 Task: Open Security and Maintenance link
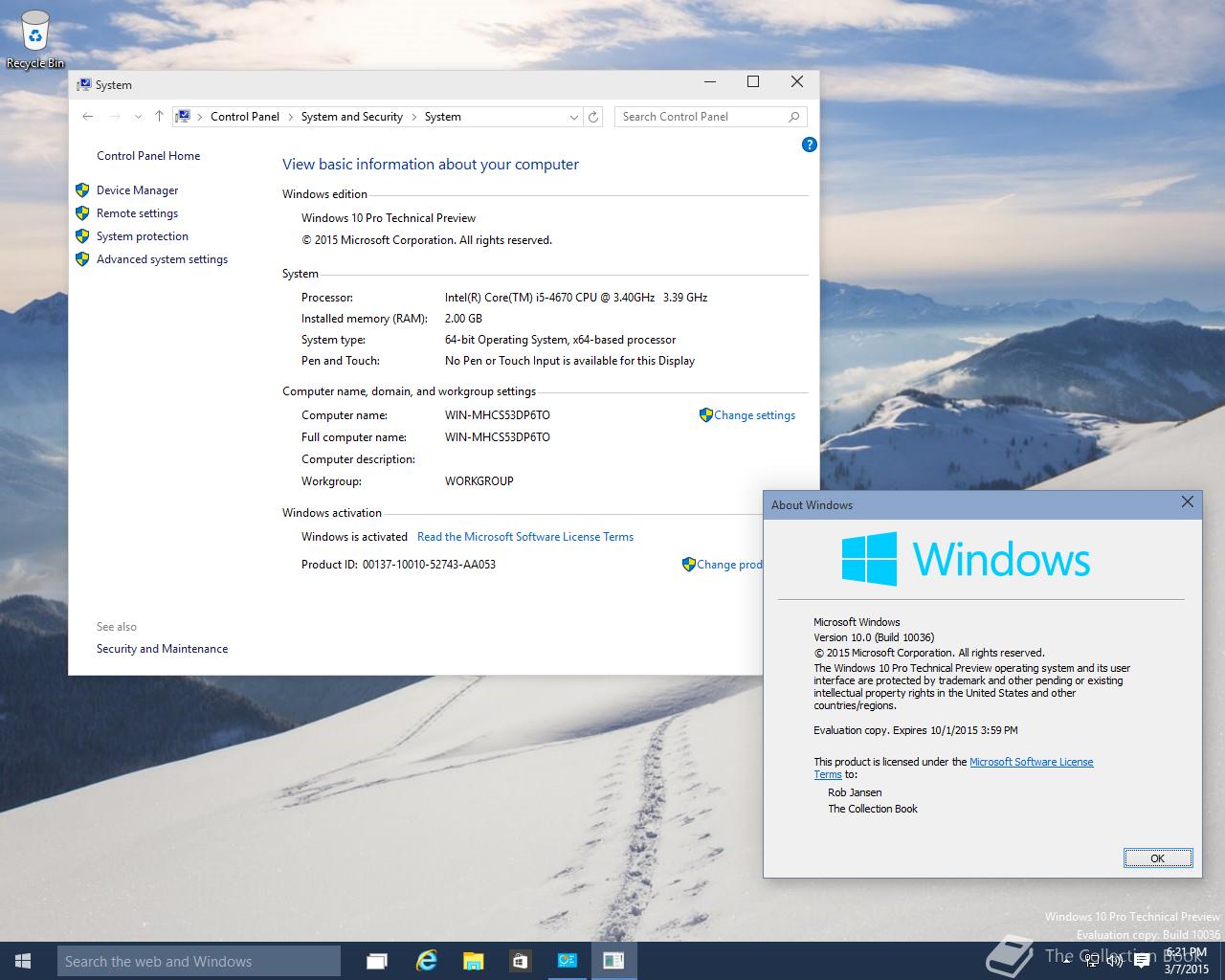click(162, 649)
